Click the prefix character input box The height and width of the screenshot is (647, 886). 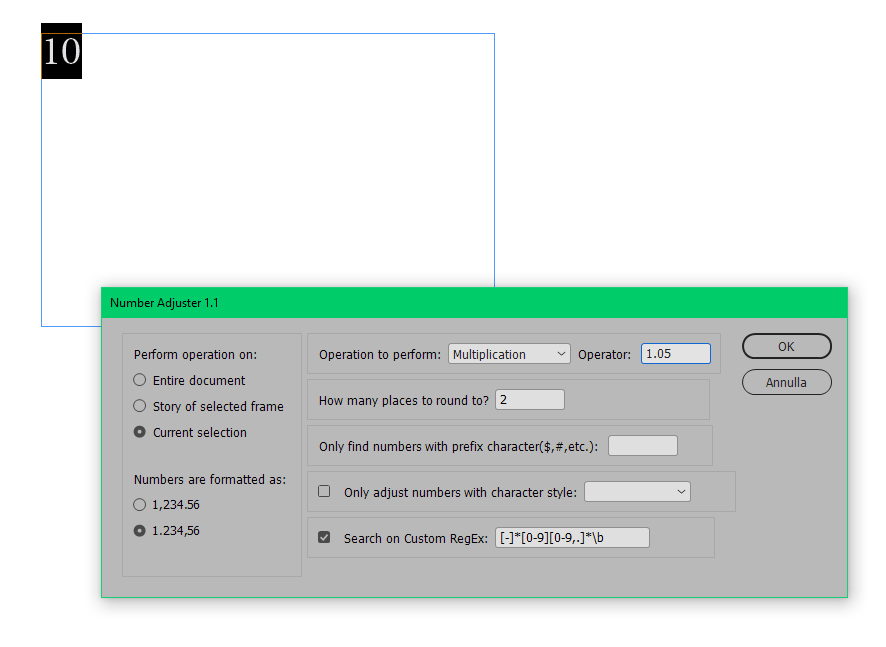point(643,445)
